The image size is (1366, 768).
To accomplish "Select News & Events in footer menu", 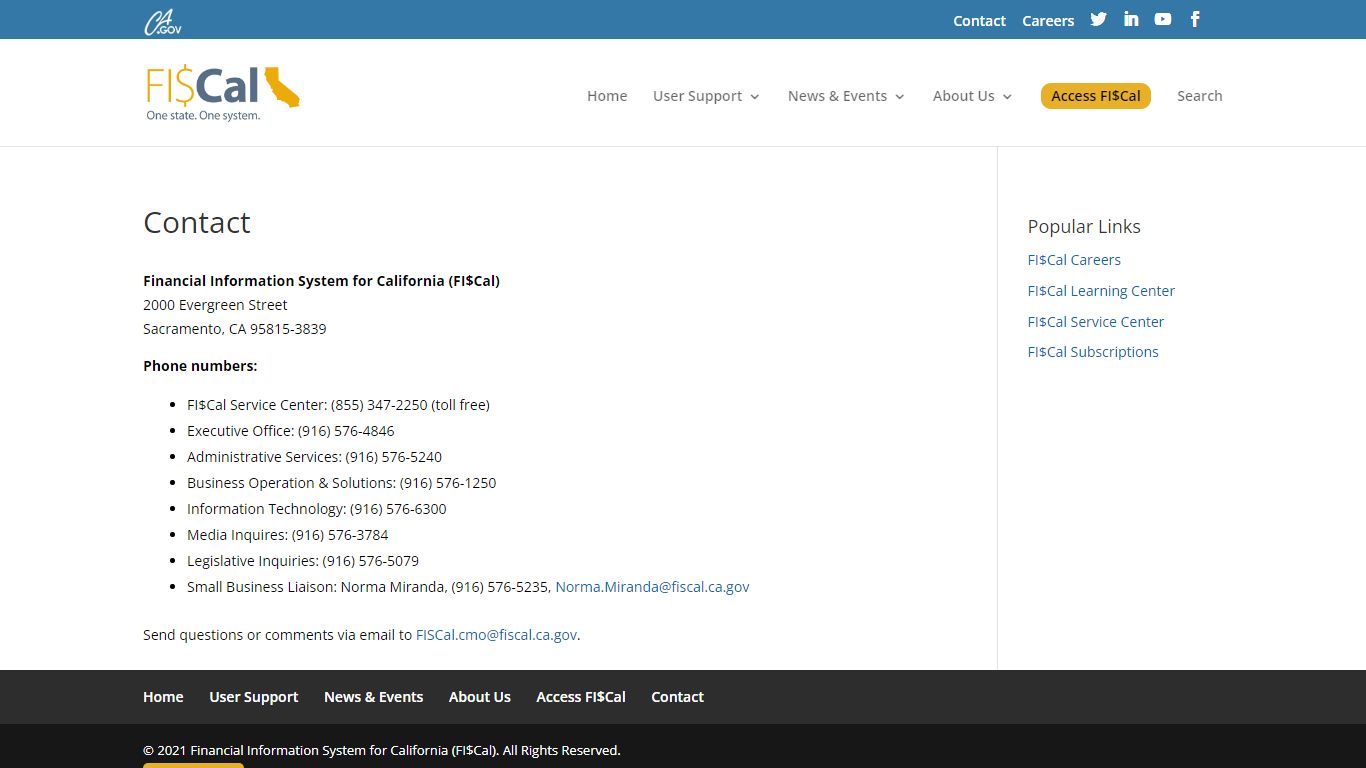I will tap(373, 697).
